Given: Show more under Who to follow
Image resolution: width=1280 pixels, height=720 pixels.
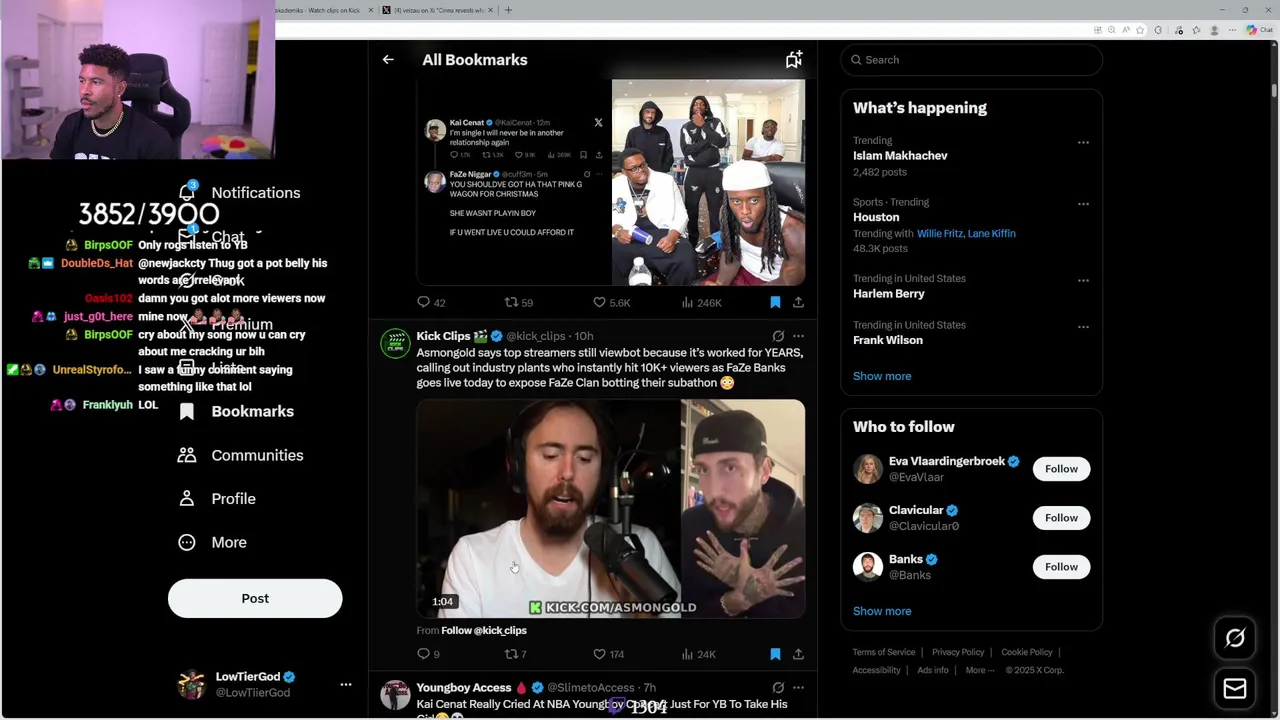Looking at the screenshot, I should [882, 611].
